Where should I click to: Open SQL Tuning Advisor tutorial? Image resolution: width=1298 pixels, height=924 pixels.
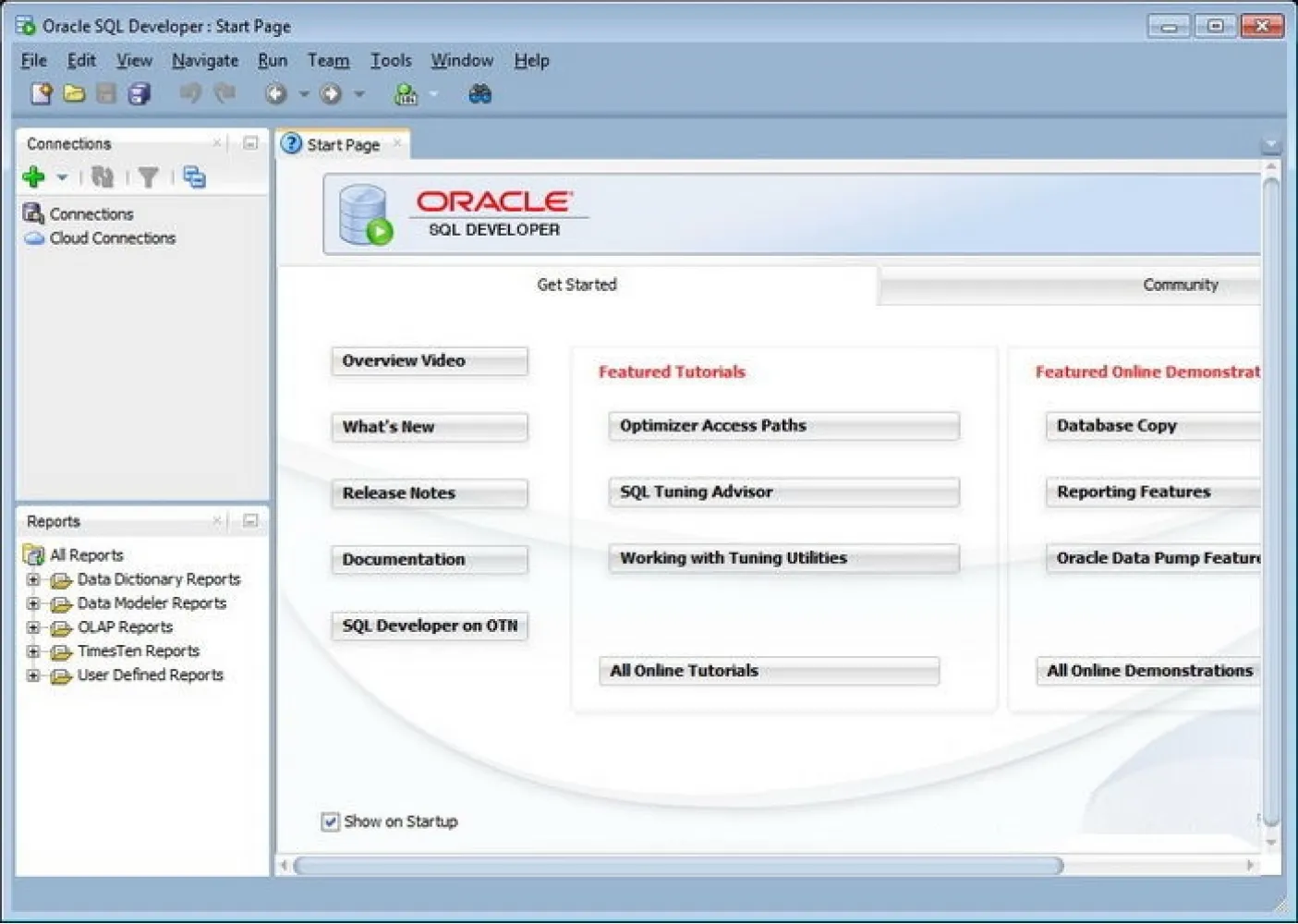click(x=783, y=492)
